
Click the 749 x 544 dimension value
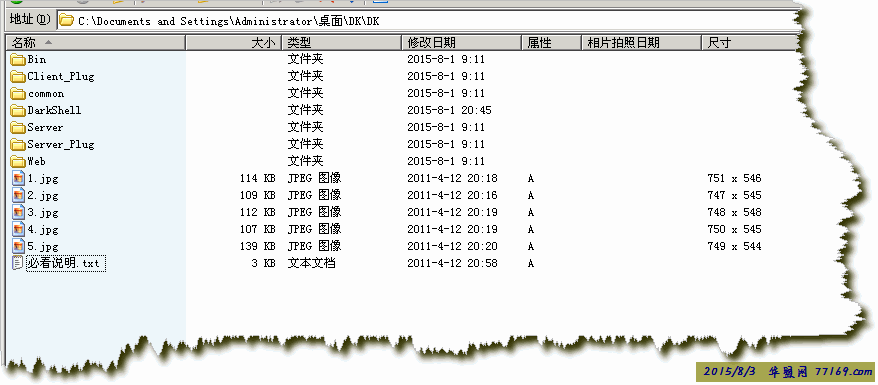pos(734,246)
